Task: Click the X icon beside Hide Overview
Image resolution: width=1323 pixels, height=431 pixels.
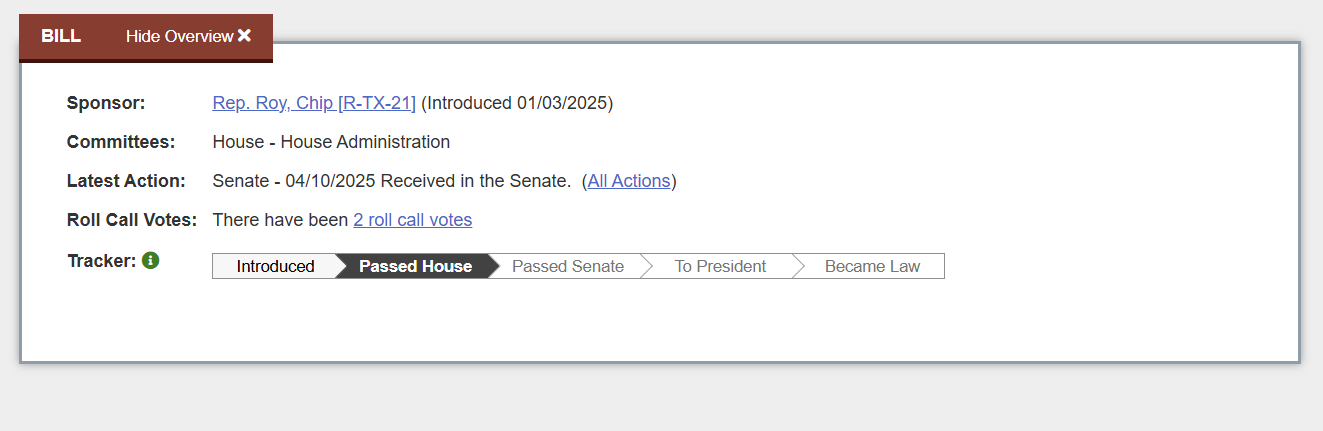Action: (x=244, y=36)
